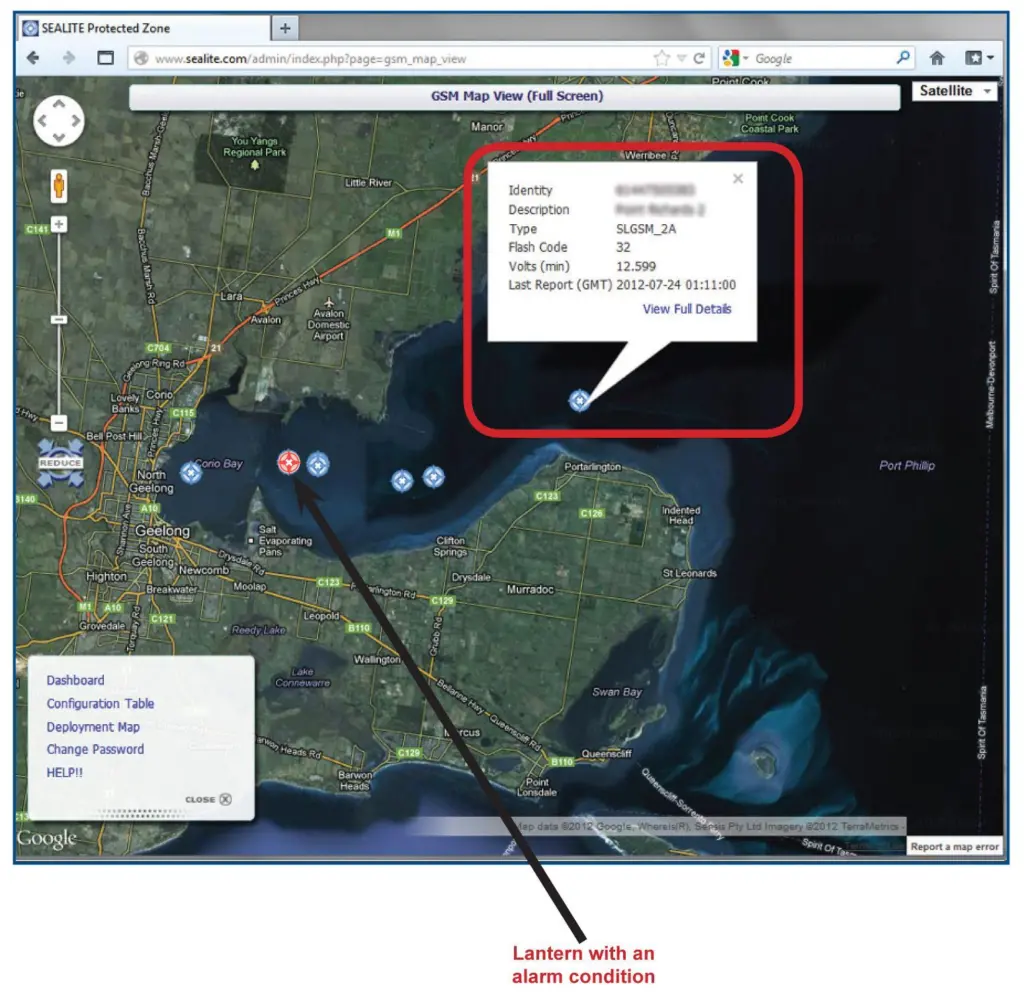Image resolution: width=1024 pixels, height=998 pixels.
Task: Click the Geelong city label
Action: coord(162,531)
